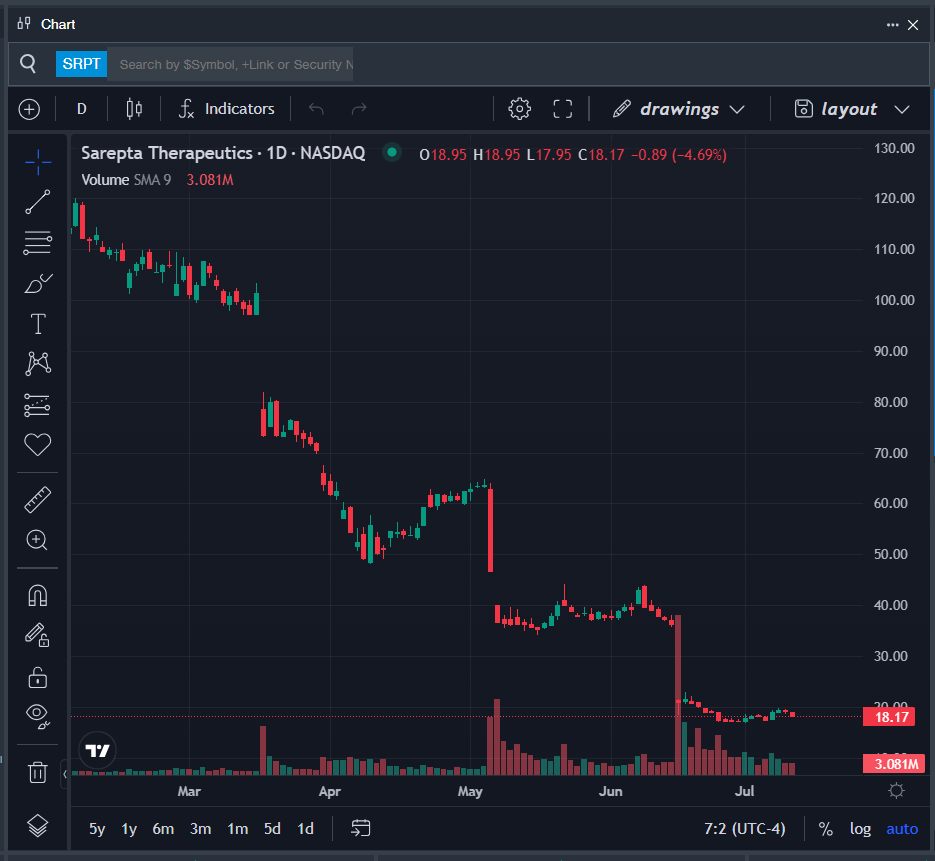Viewport: 935px width, 861px height.
Task: Click the Jul label on time axis
Action: (x=744, y=791)
